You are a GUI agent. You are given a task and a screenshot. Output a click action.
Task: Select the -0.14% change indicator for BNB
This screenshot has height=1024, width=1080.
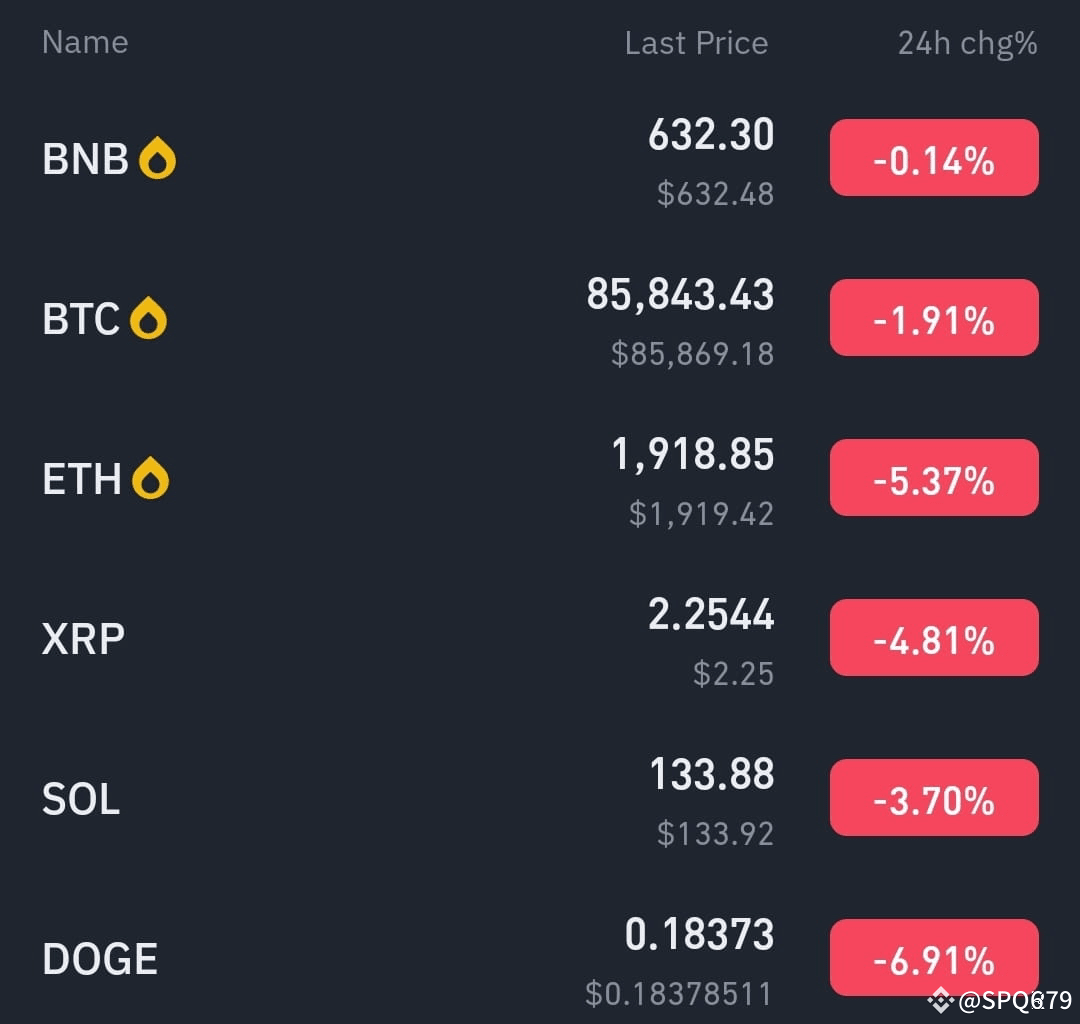point(933,157)
